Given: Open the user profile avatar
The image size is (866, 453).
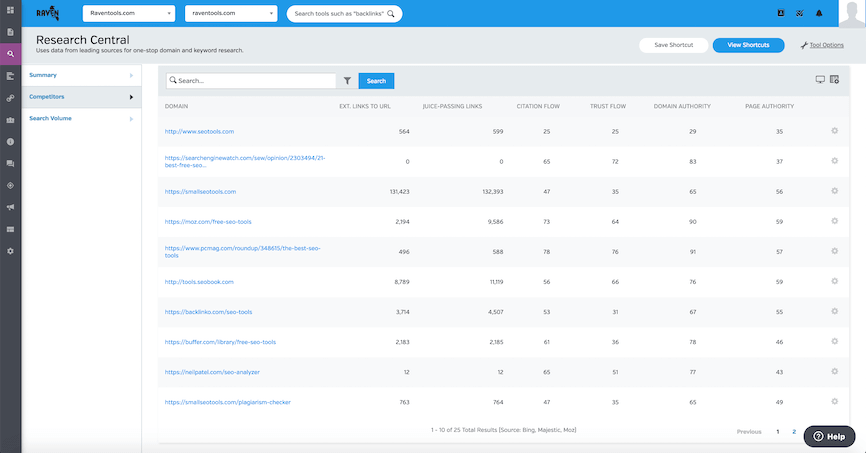Looking at the screenshot, I should [x=852, y=13].
